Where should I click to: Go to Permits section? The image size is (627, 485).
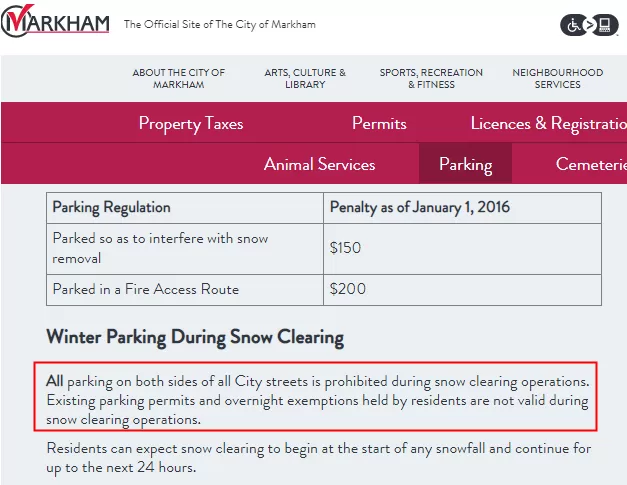coord(379,123)
